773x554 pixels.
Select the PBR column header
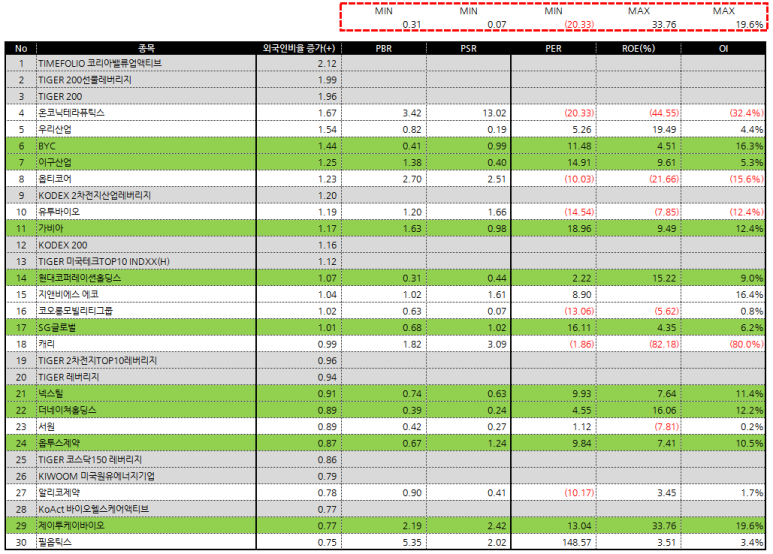tap(384, 48)
